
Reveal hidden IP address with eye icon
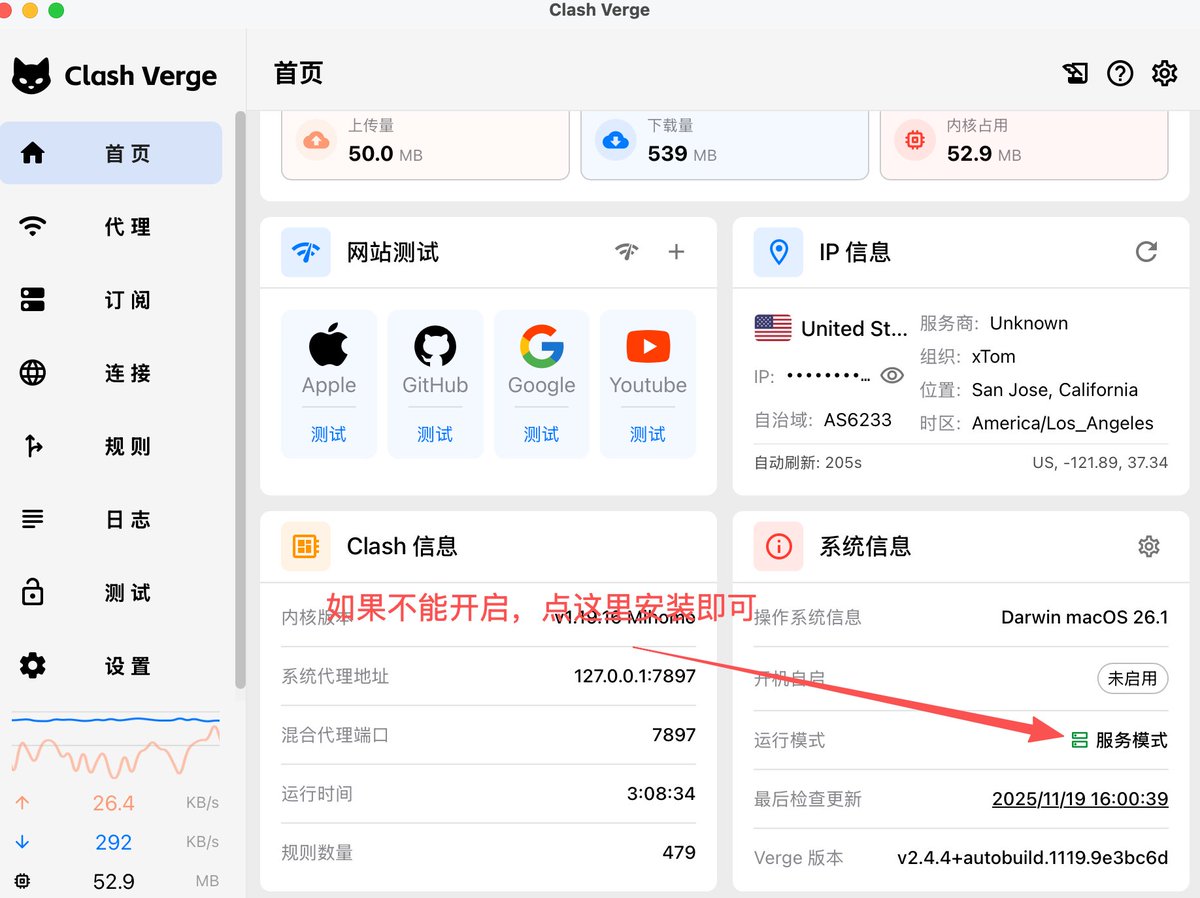point(892,375)
